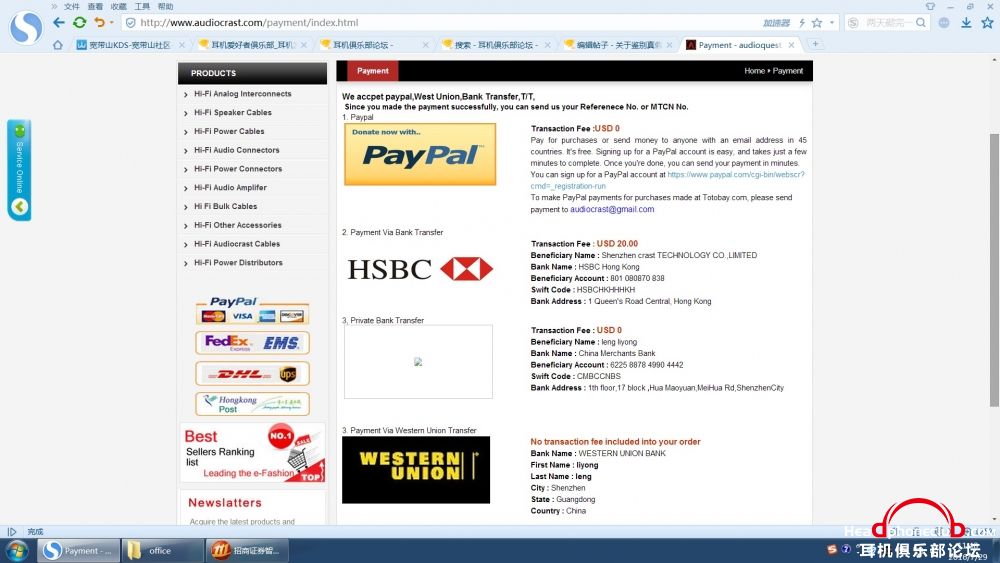The height and width of the screenshot is (563, 1000).
Task: Click the PayPal card logos badge in sidebar
Action: (x=252, y=311)
